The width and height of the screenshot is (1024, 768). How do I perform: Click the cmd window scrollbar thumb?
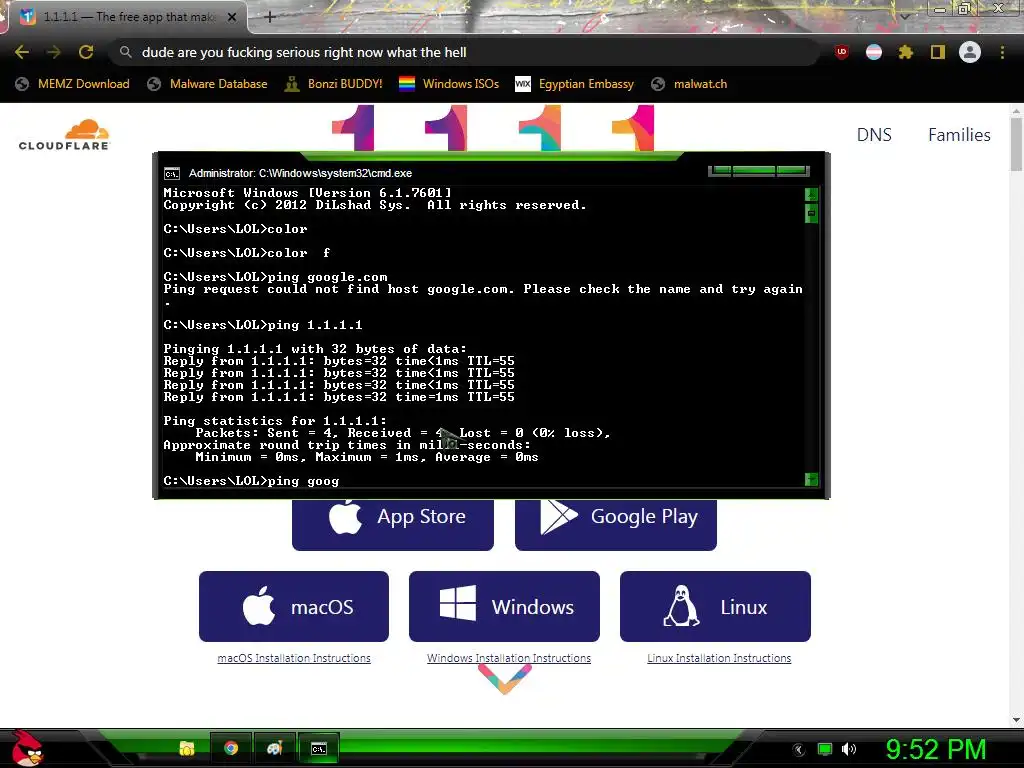tap(811, 213)
